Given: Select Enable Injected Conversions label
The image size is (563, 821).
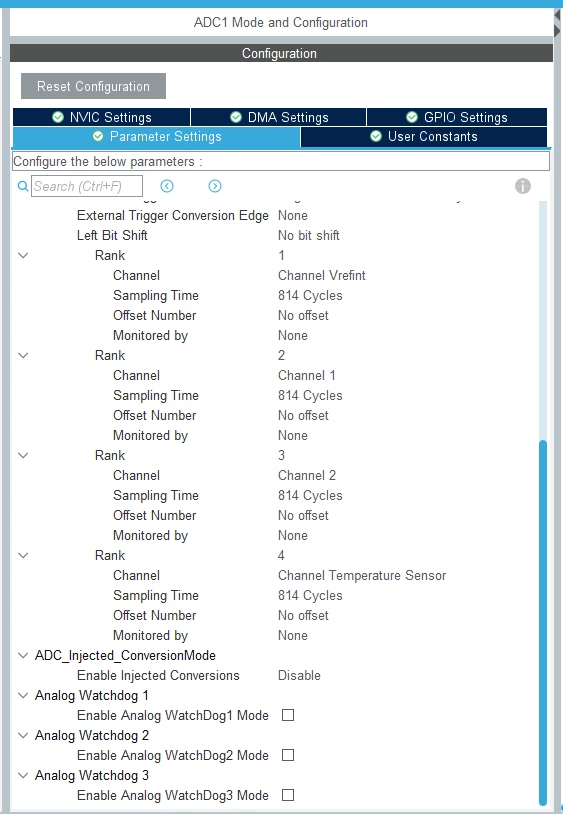Looking at the screenshot, I should click(x=158, y=675).
